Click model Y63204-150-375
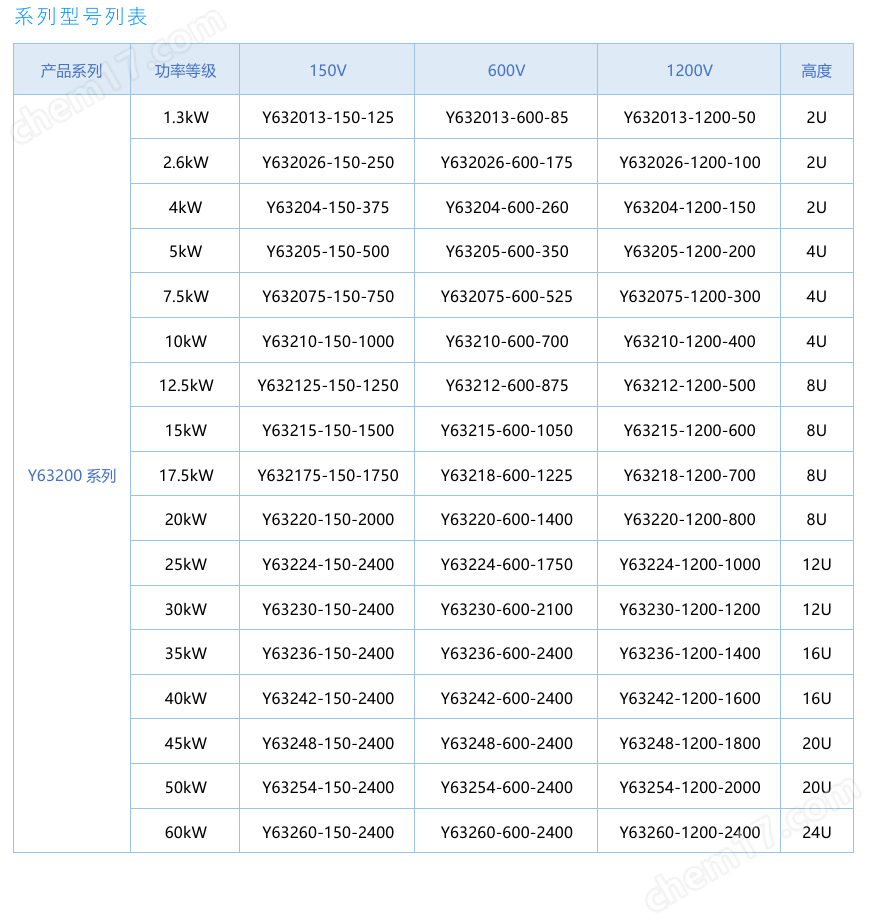873x923 pixels. [x=328, y=207]
